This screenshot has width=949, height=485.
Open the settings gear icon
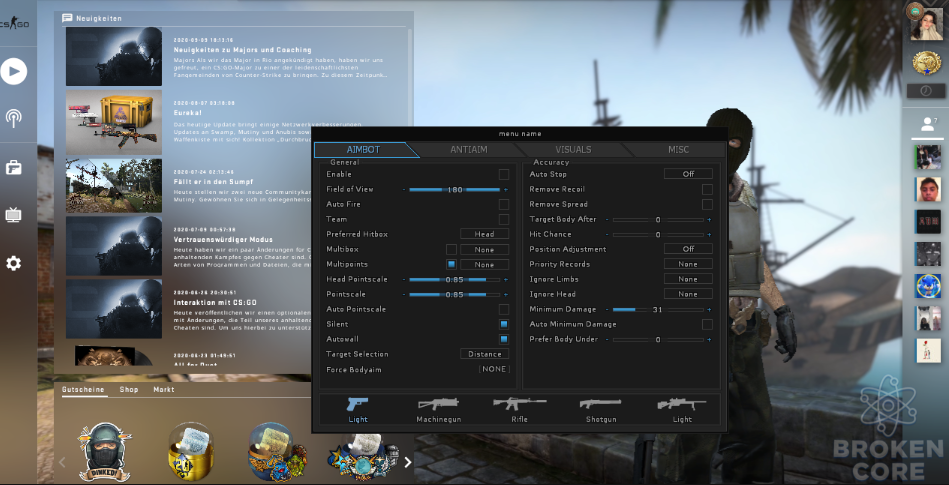coord(13,263)
